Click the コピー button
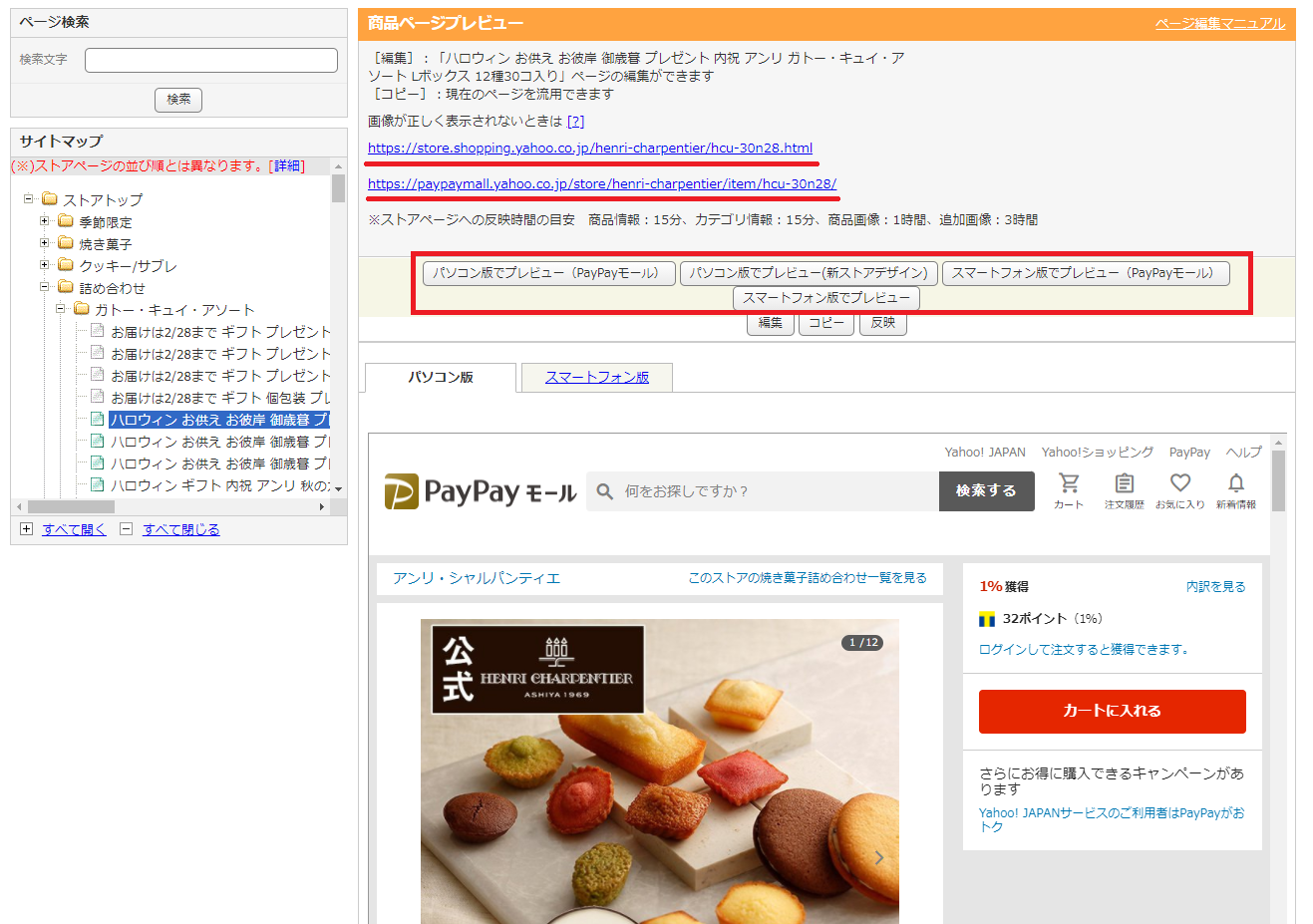The height and width of the screenshot is (924, 1313). 826,323
